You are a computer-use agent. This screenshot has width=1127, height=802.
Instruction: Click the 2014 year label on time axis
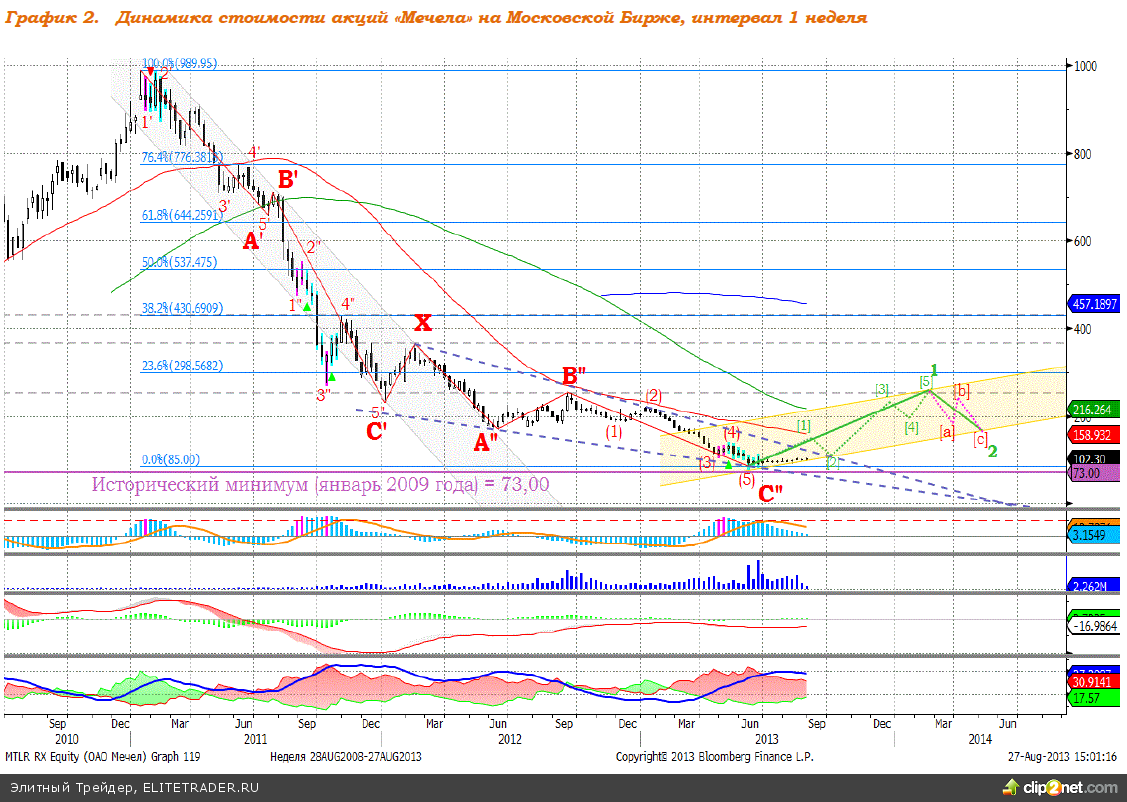tap(980, 739)
